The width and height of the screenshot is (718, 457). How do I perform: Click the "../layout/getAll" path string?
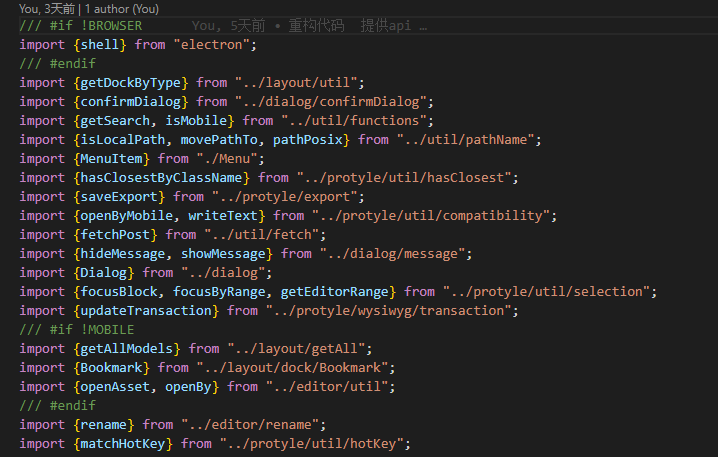point(296,349)
